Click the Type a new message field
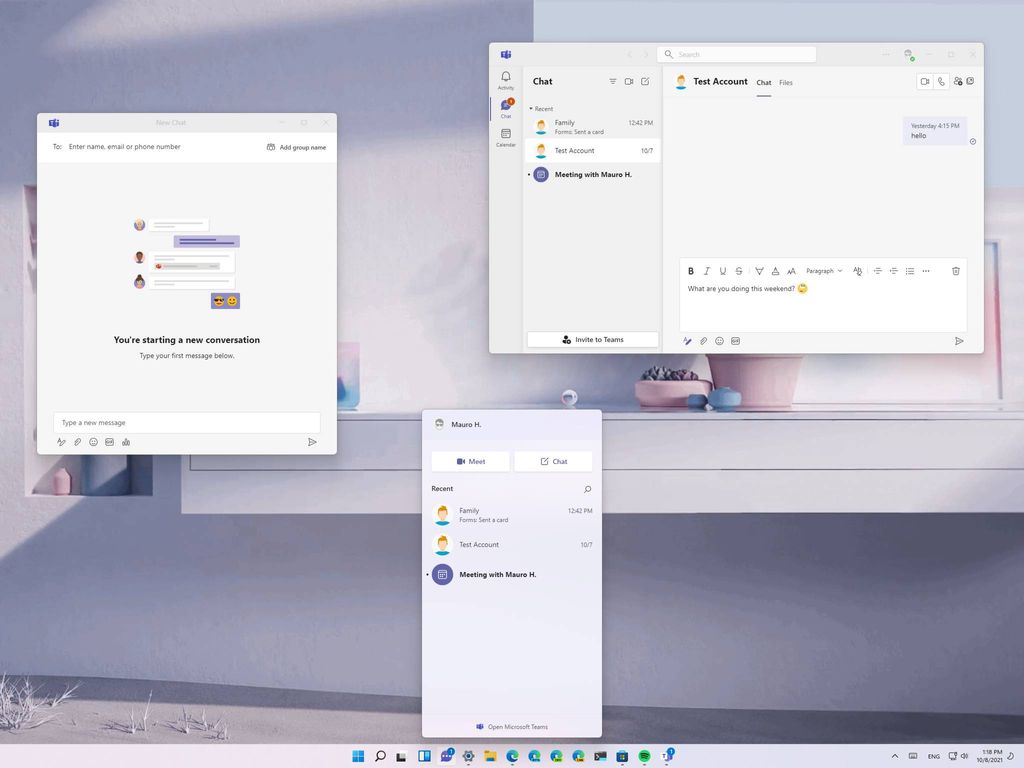Viewport: 1024px width, 768px height. [x=186, y=422]
